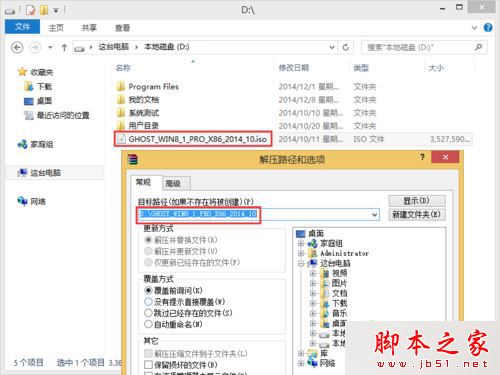Sort by 类型 column header

[361, 68]
